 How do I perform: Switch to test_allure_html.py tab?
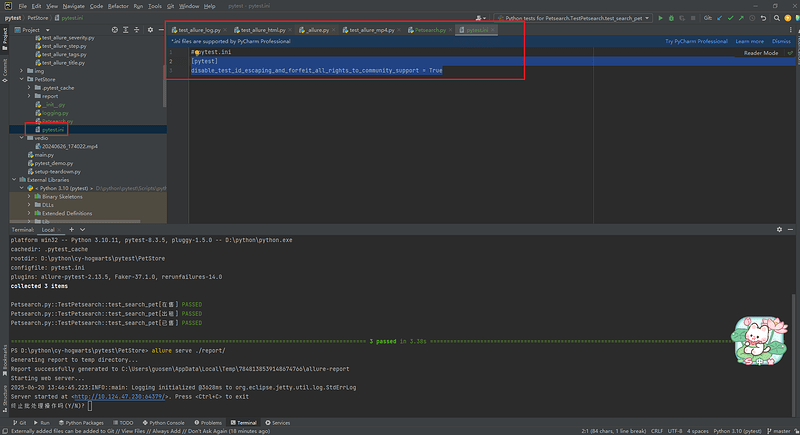263,30
